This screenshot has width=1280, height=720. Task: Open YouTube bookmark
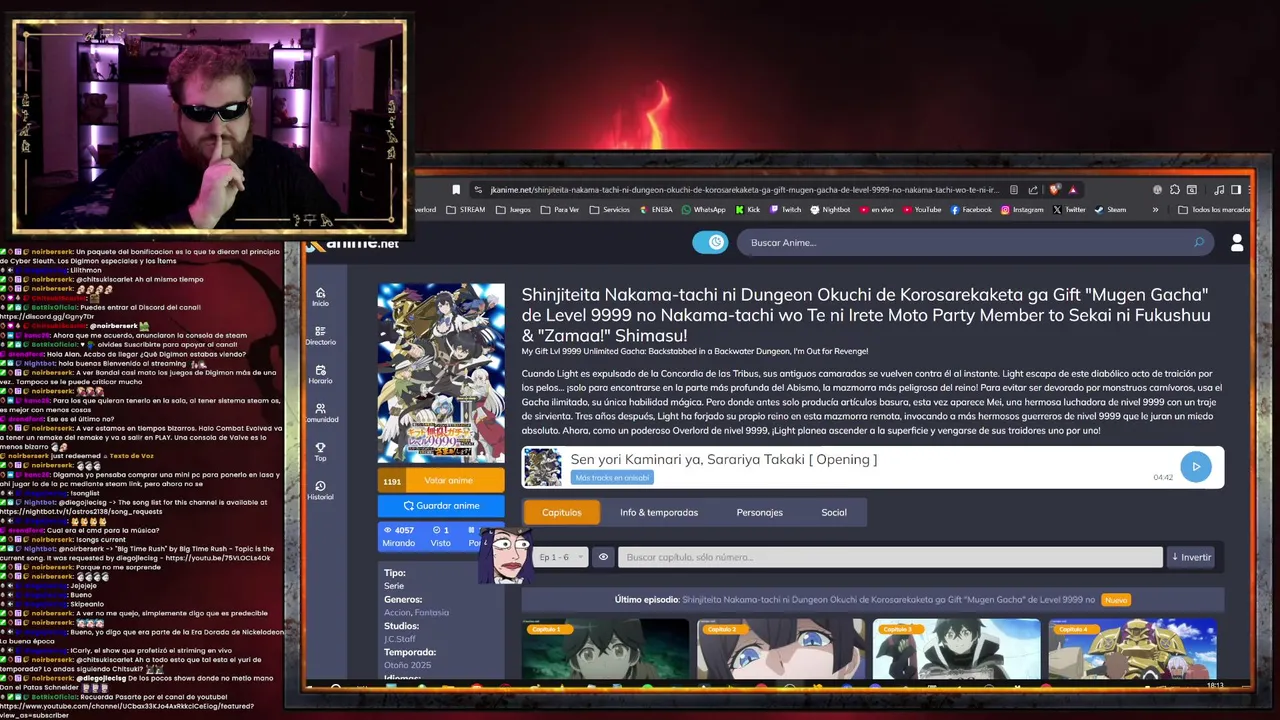pos(921,210)
